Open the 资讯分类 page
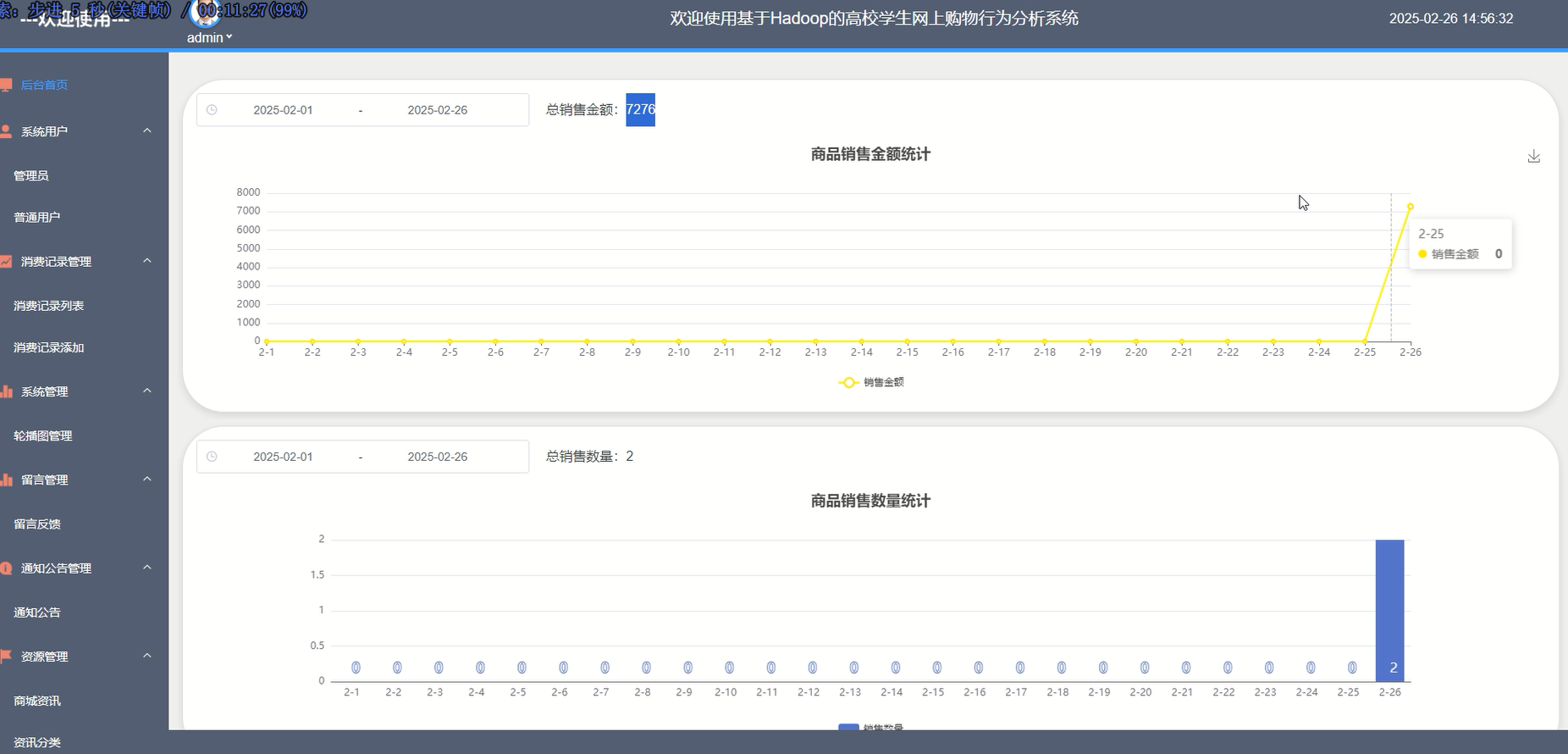The width and height of the screenshot is (1568, 754). coord(37,742)
